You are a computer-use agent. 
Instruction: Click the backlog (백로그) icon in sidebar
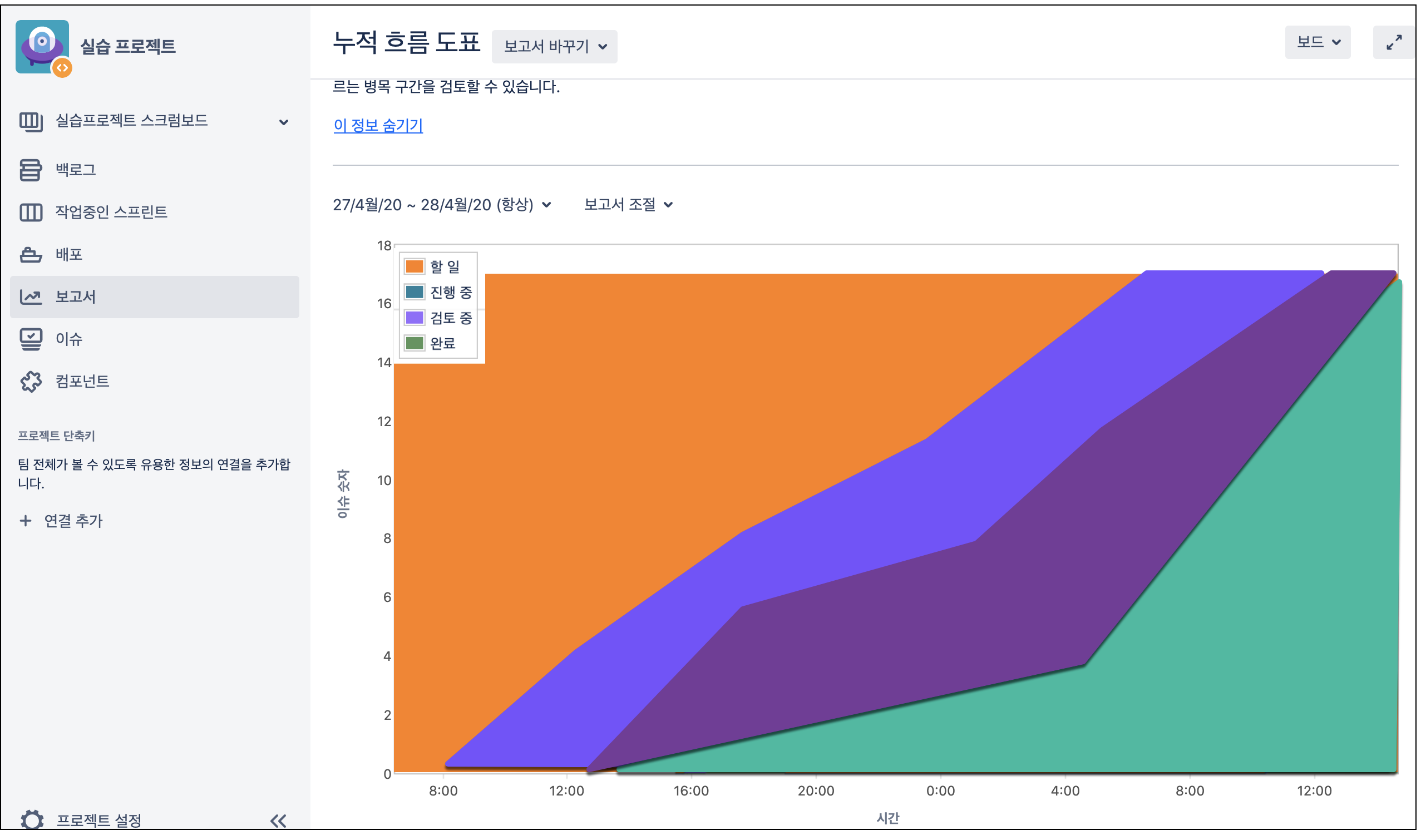coord(31,170)
